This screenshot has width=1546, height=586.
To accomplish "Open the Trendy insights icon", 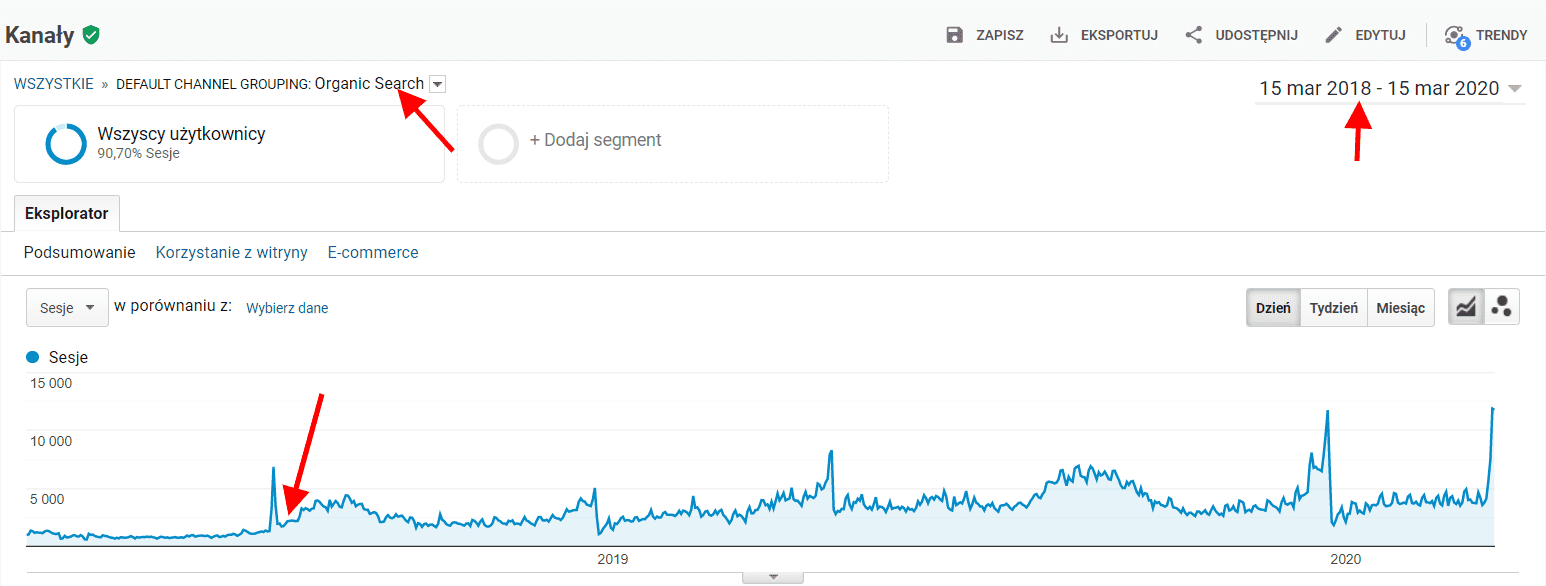I will pyautogui.click(x=1456, y=36).
